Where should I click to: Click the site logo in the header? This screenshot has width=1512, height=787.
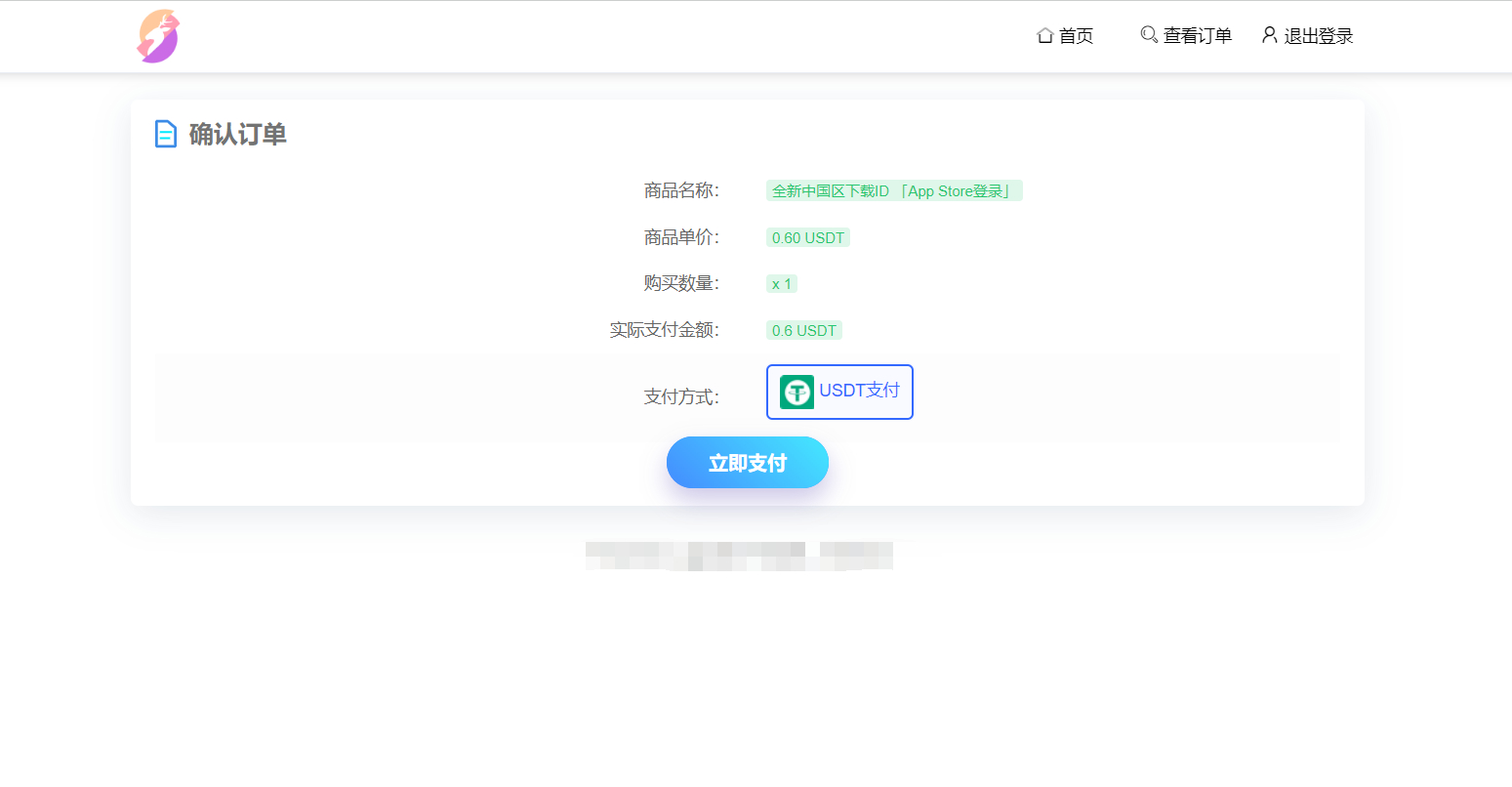pos(157,36)
